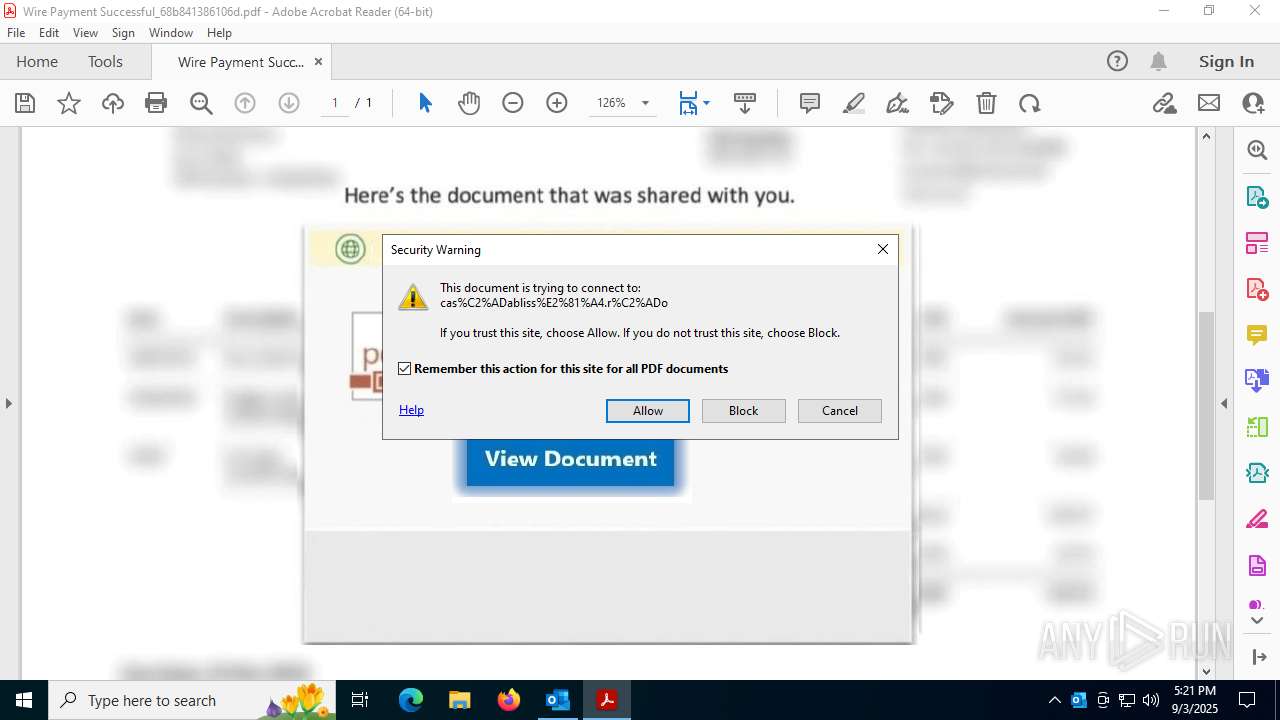Open the Find text search icon
Image resolution: width=1280 pixels, height=720 pixels.
(x=201, y=103)
